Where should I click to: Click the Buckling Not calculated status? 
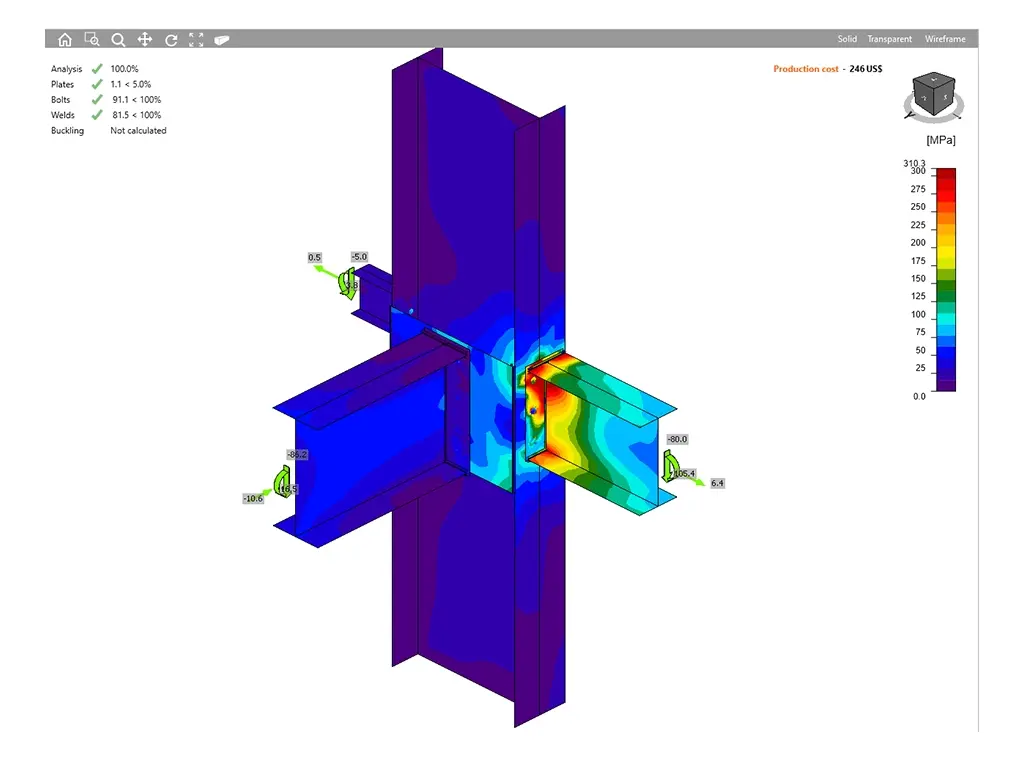(x=138, y=131)
